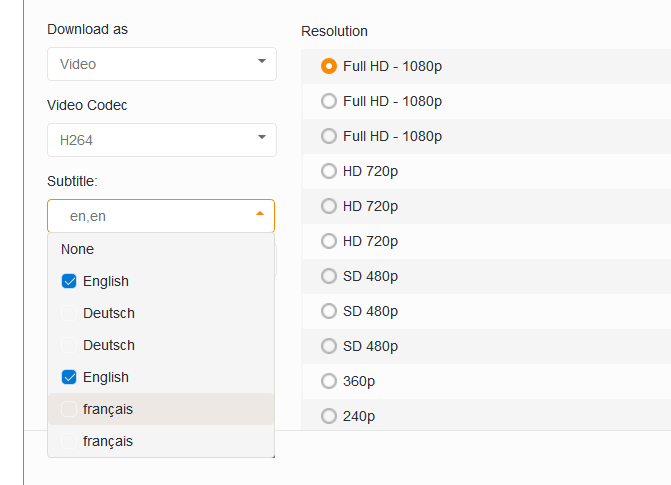Set resolution to 360p
Viewport: 671px width, 485px height.
point(329,381)
